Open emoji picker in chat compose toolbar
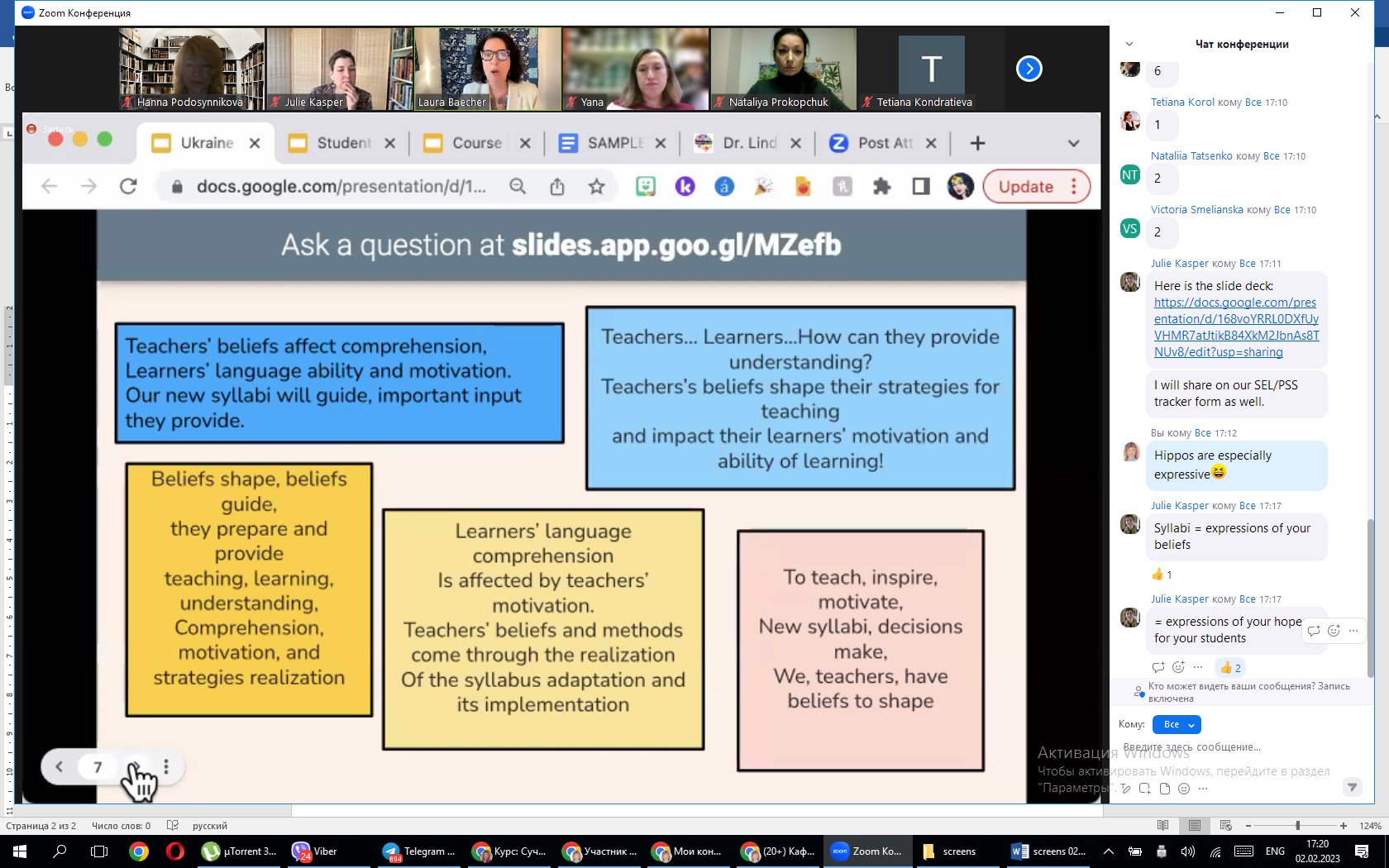Screen dimensions: 1389x868 pyautogui.click(x=1184, y=789)
